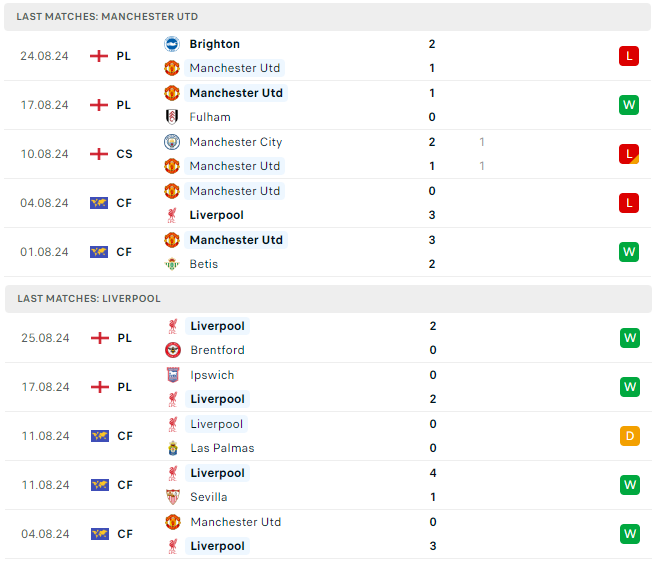Viewport: 658px width, 567px height.
Task: Open the Brighton team link
Action: pos(214,44)
